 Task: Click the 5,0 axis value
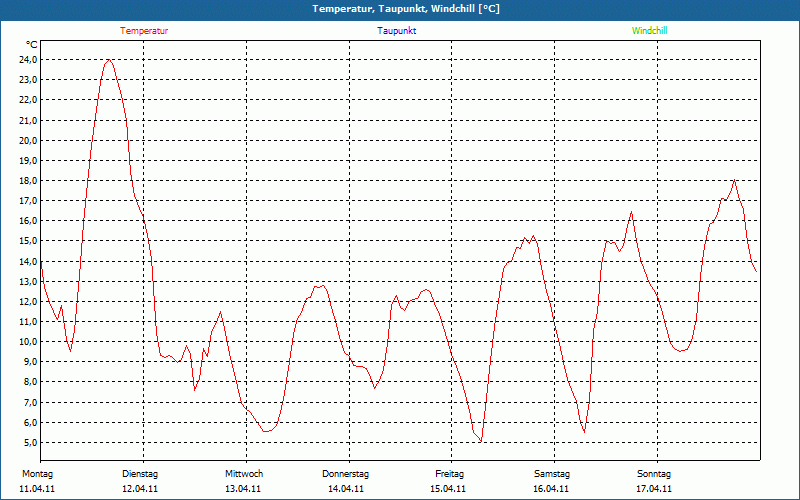click(x=30, y=442)
